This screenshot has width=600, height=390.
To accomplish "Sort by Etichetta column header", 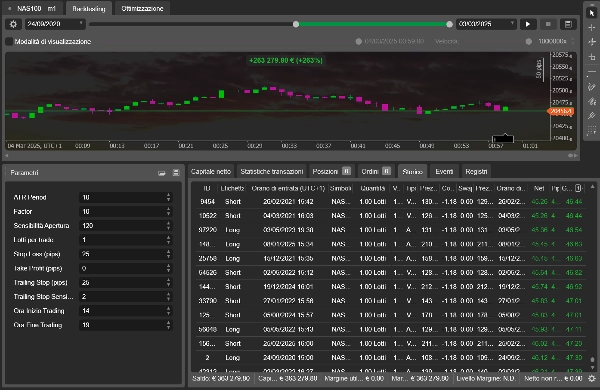I will point(232,188).
